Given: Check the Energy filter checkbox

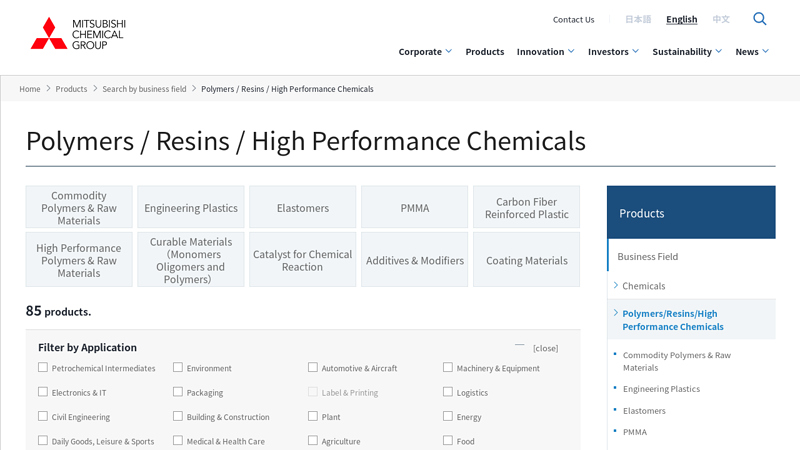Looking at the screenshot, I should pyautogui.click(x=448, y=416).
